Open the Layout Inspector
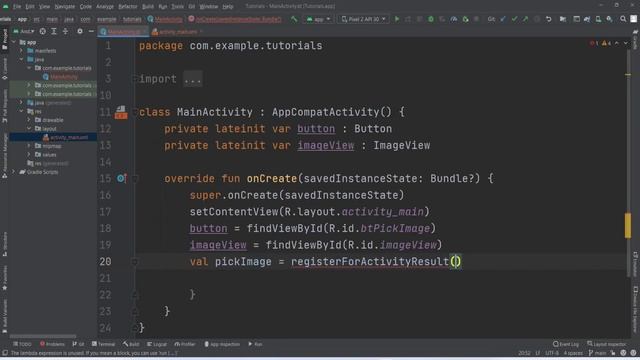Viewport: 640px width, 360px height. (607, 344)
